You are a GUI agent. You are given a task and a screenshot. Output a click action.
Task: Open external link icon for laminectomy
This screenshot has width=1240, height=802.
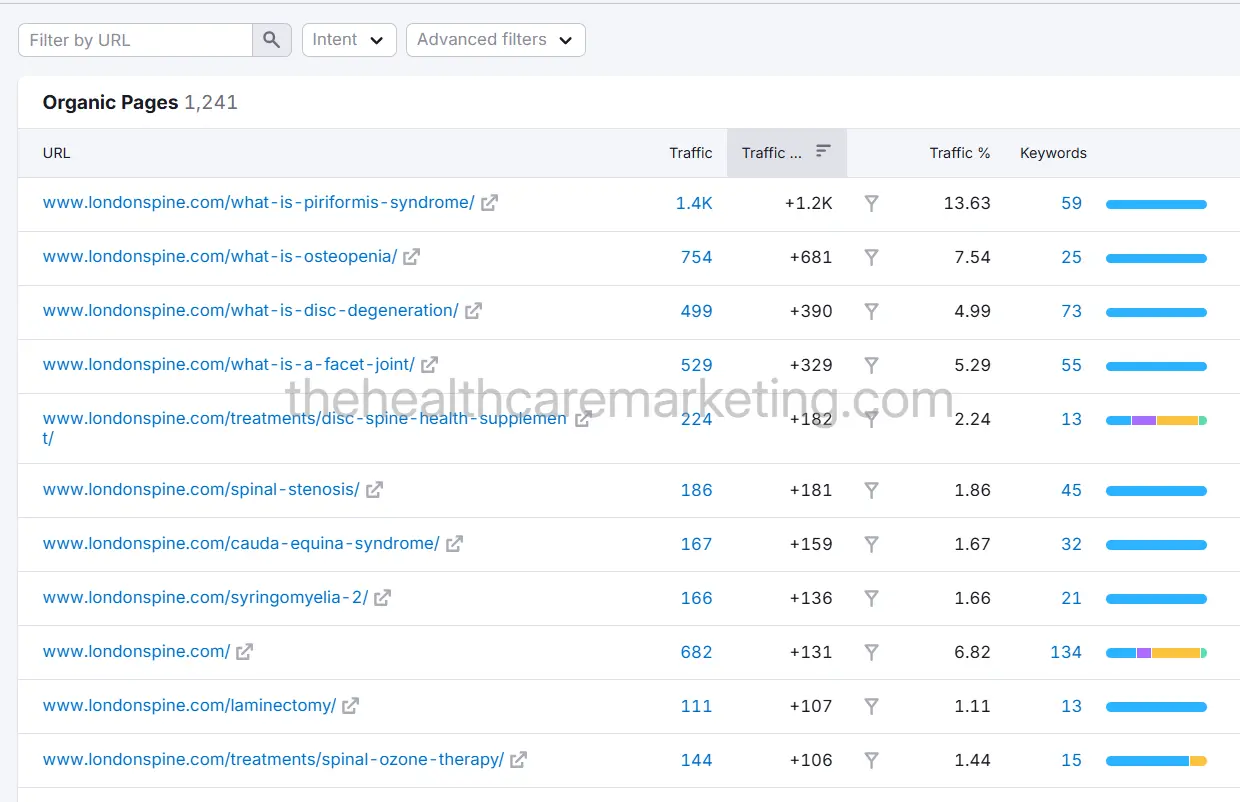coord(350,706)
